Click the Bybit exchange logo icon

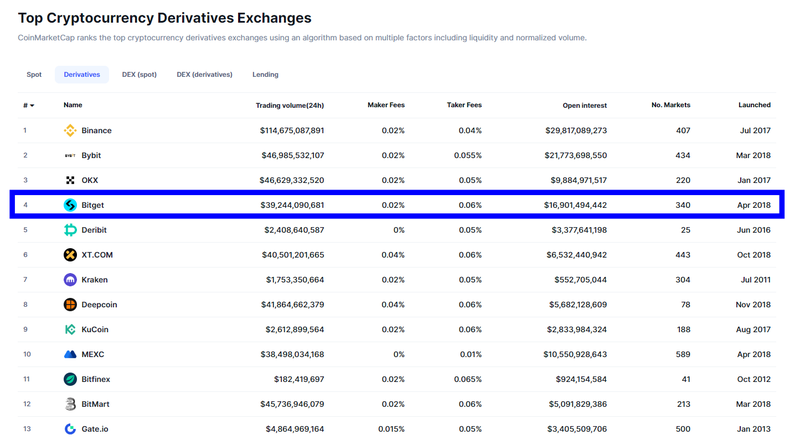pyautogui.click(x=70, y=156)
